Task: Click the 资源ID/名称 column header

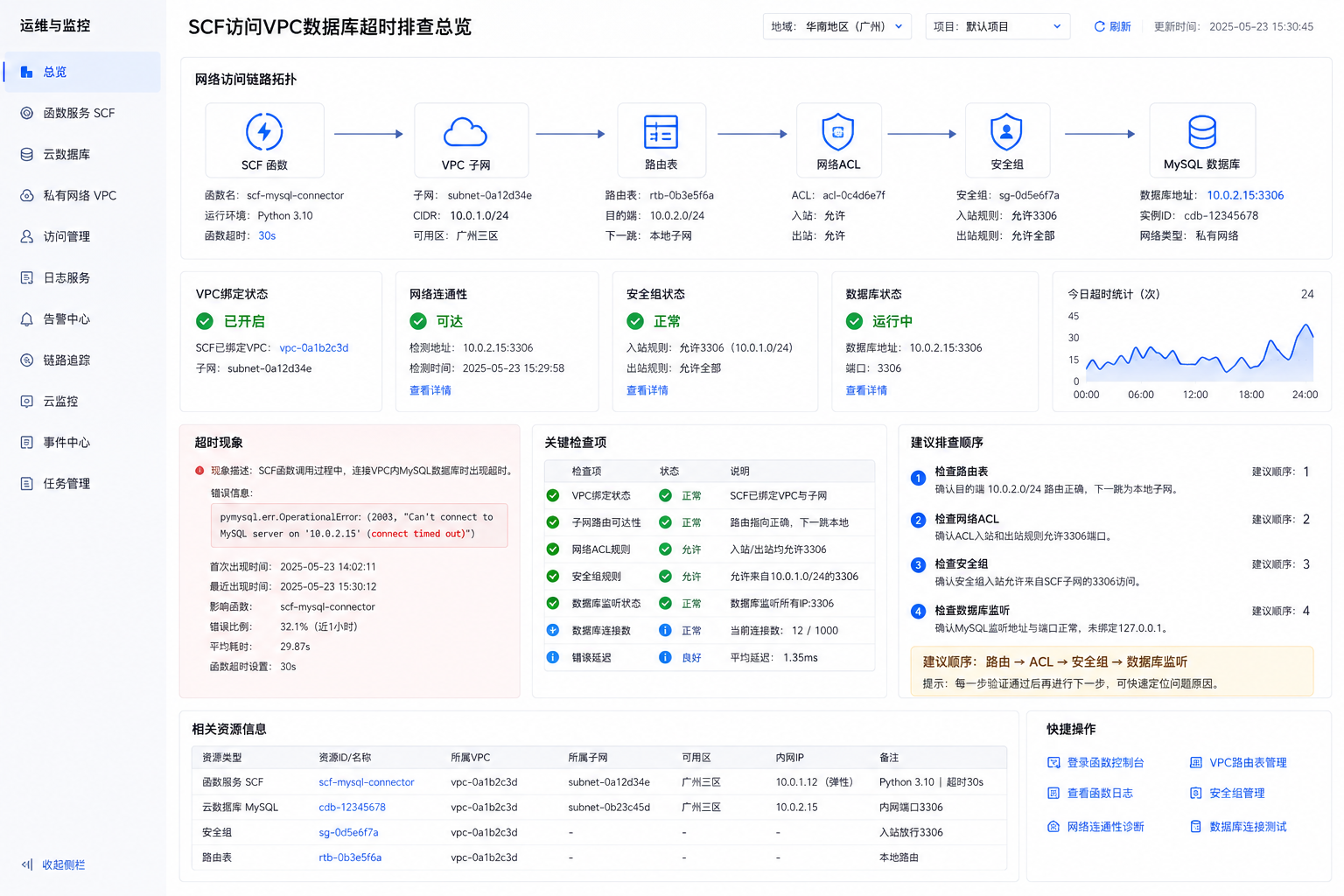Action: 345,758
